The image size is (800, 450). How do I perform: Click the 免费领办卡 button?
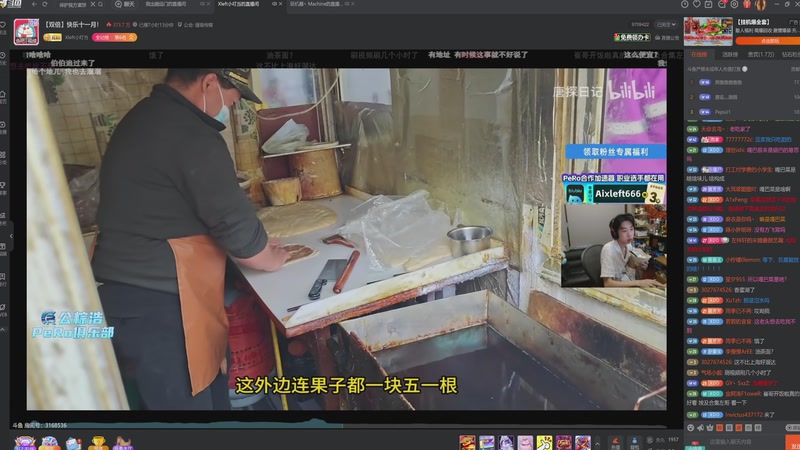pos(632,37)
